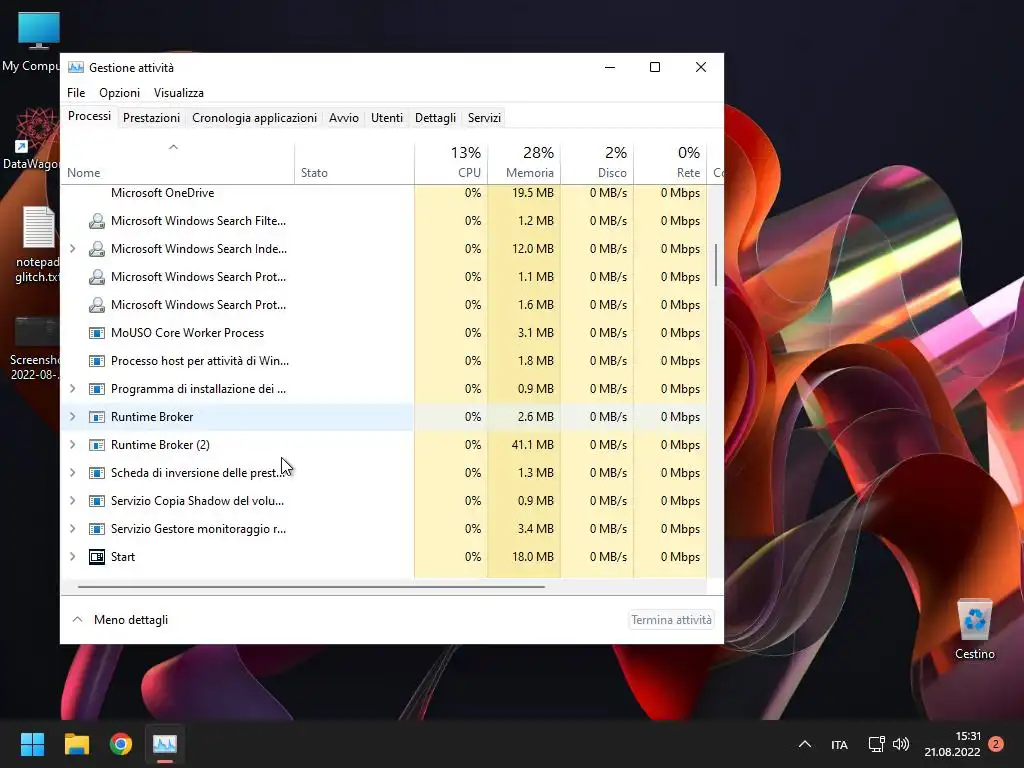
Task: Expand Runtime Broker (2) group
Action: click(x=72, y=445)
